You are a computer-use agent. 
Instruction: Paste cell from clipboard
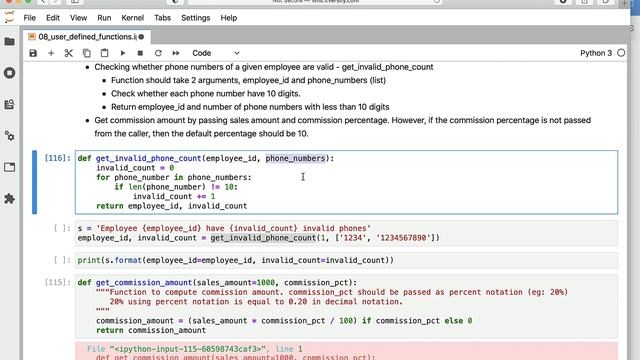click(104, 53)
